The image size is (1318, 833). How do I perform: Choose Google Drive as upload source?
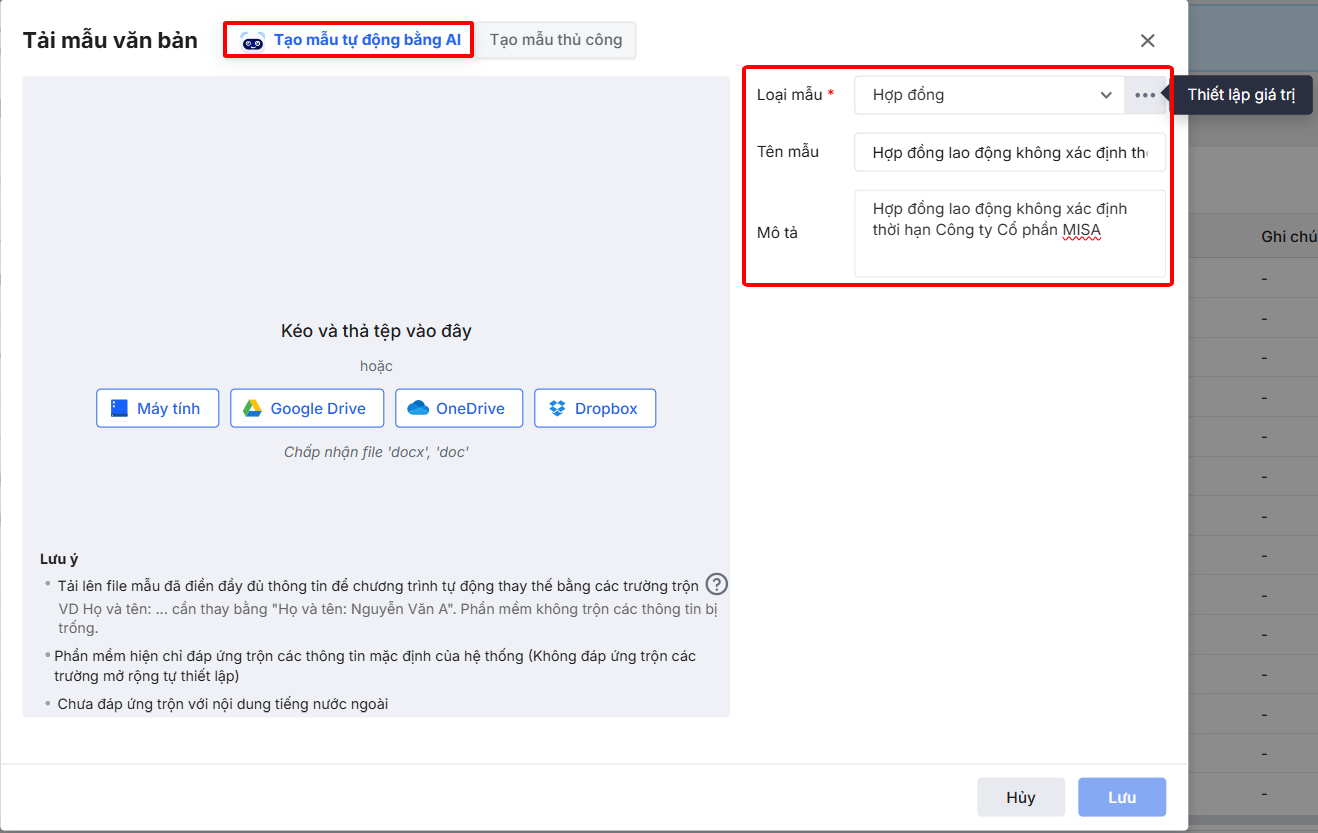pos(307,408)
